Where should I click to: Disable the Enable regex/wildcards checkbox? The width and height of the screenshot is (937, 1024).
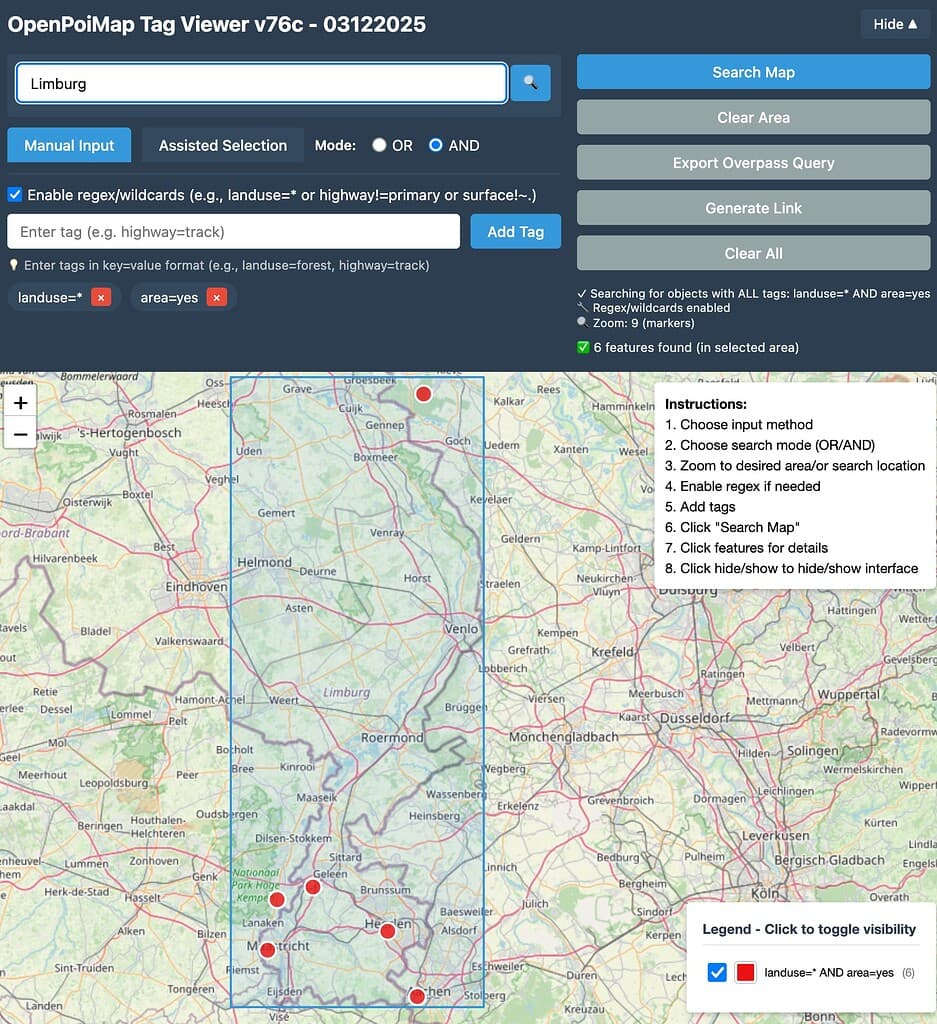(14, 195)
